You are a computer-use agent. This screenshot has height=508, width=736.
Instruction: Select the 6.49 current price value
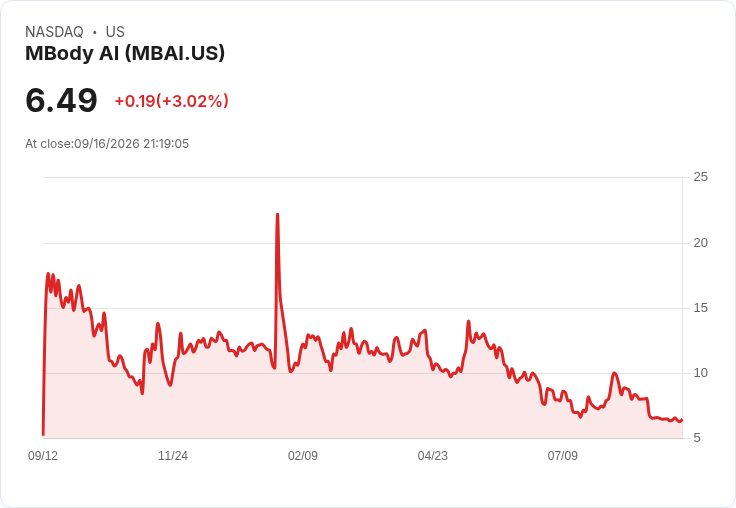point(61,100)
